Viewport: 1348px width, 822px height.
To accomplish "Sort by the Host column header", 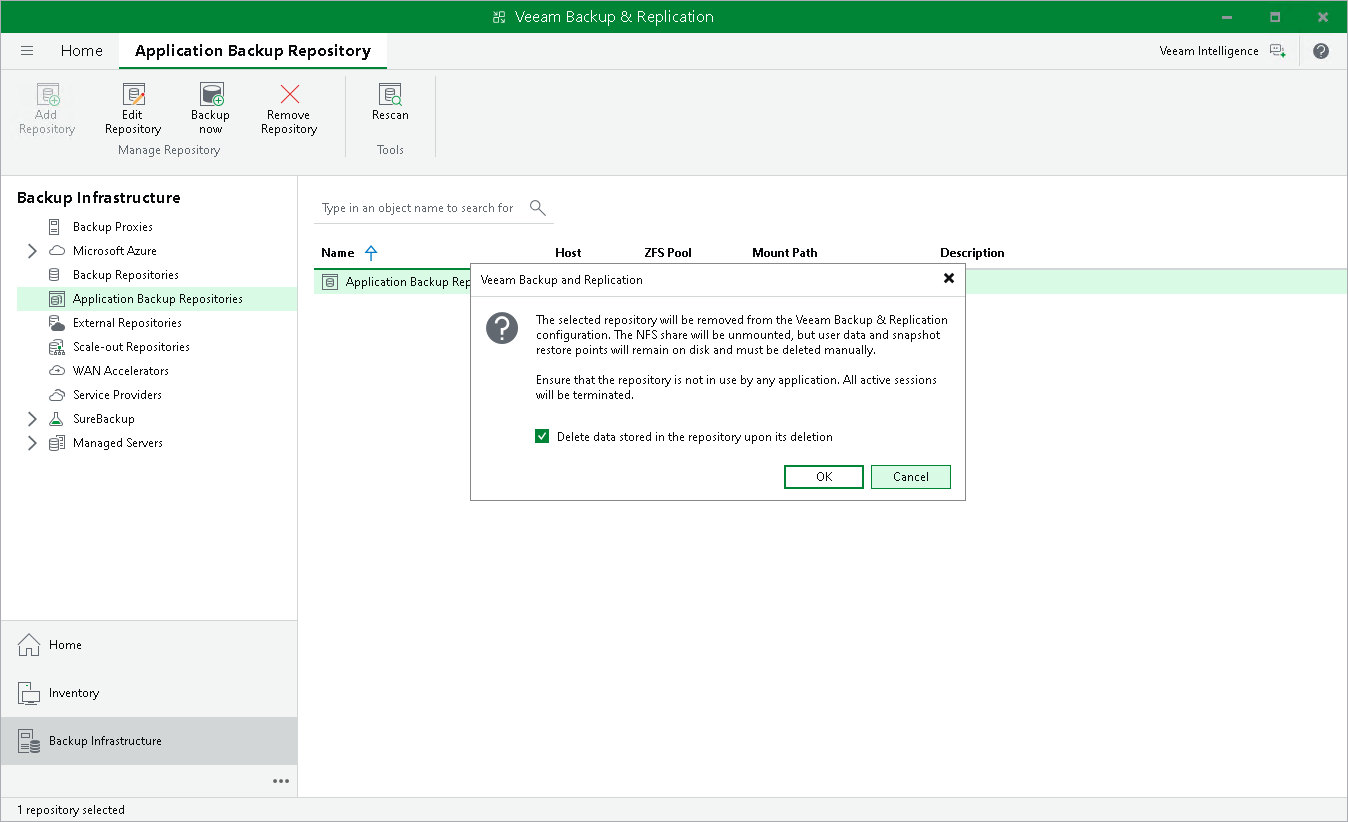I will pyautogui.click(x=568, y=253).
